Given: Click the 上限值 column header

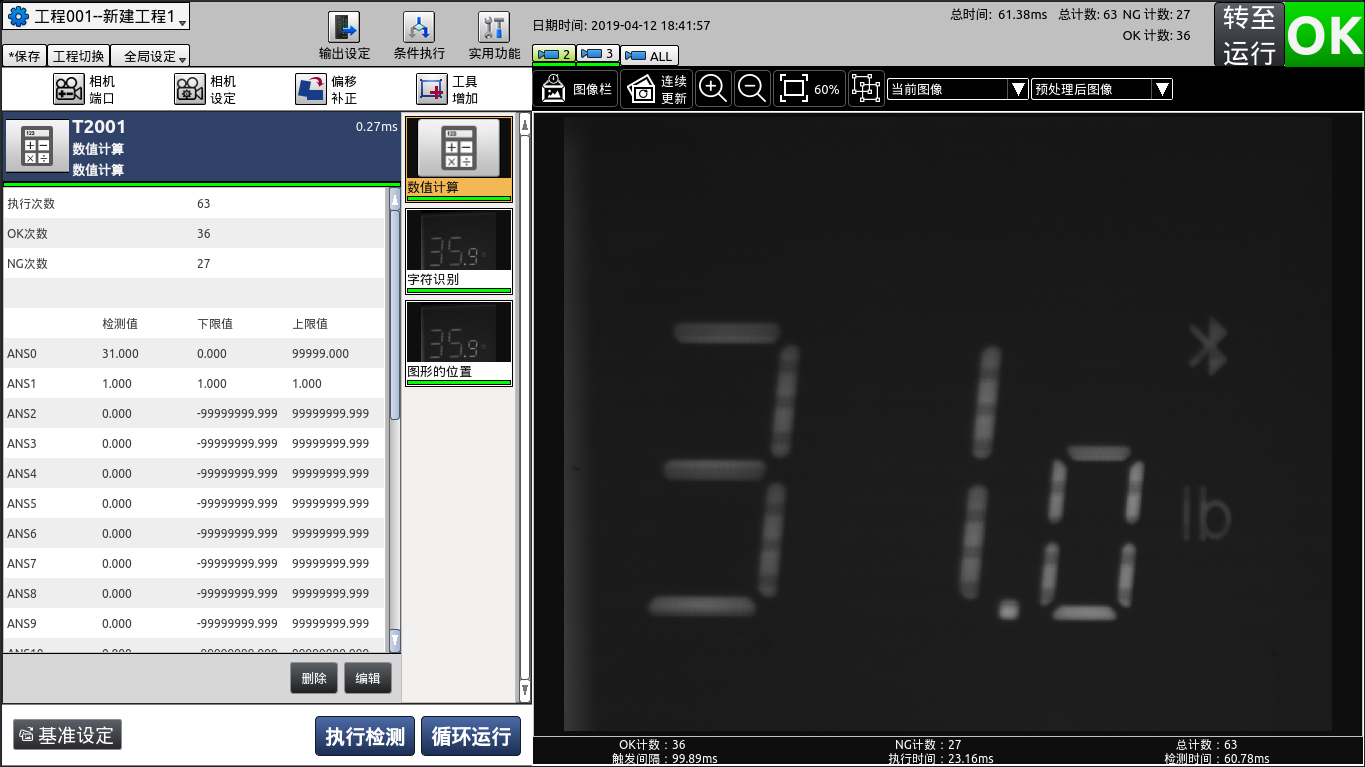Looking at the screenshot, I should (x=310, y=324).
